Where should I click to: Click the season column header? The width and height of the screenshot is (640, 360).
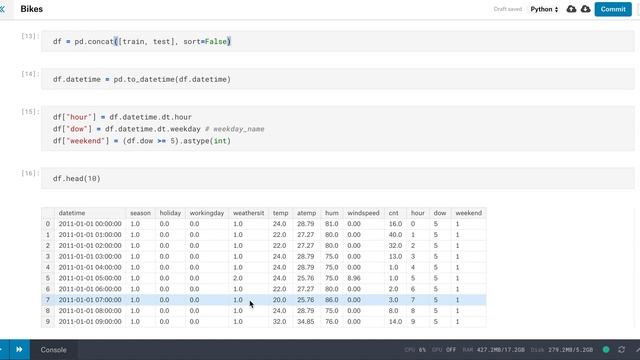pos(140,213)
